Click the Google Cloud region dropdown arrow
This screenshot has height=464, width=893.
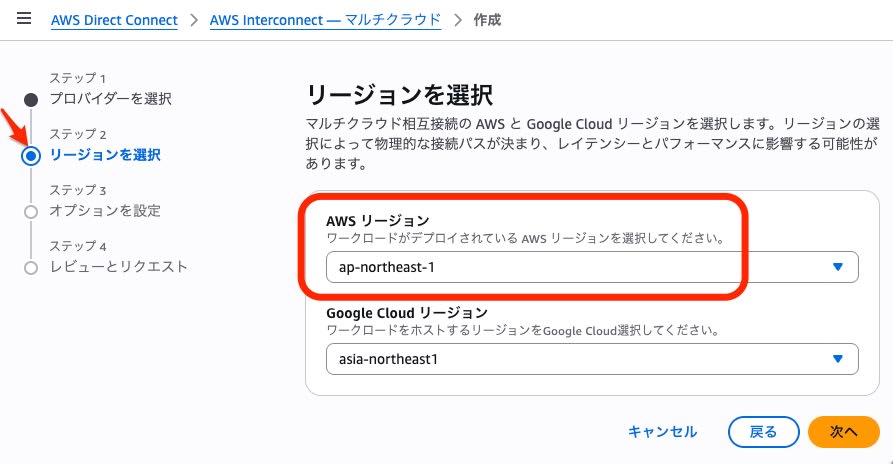(837, 359)
